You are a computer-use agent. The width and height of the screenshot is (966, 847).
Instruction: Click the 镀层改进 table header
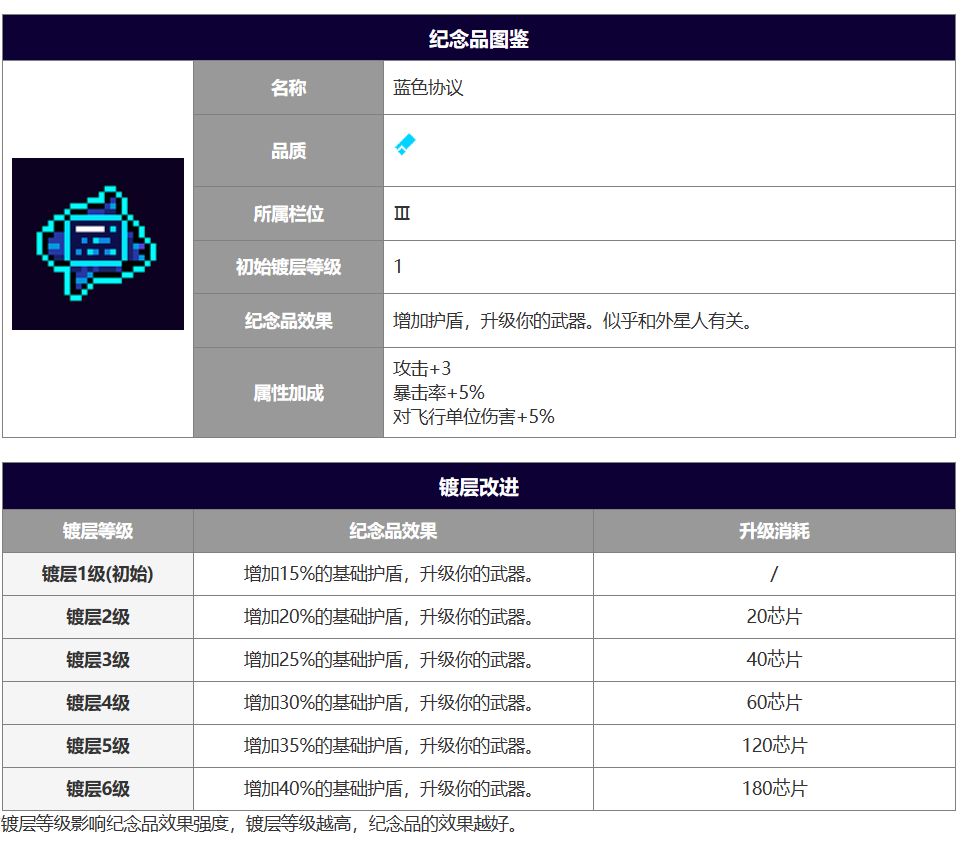coord(479,487)
